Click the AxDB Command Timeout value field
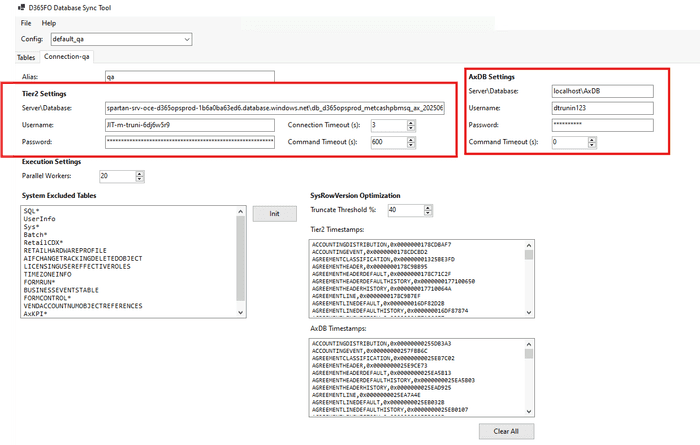The height and width of the screenshot is (445, 700). (570, 142)
